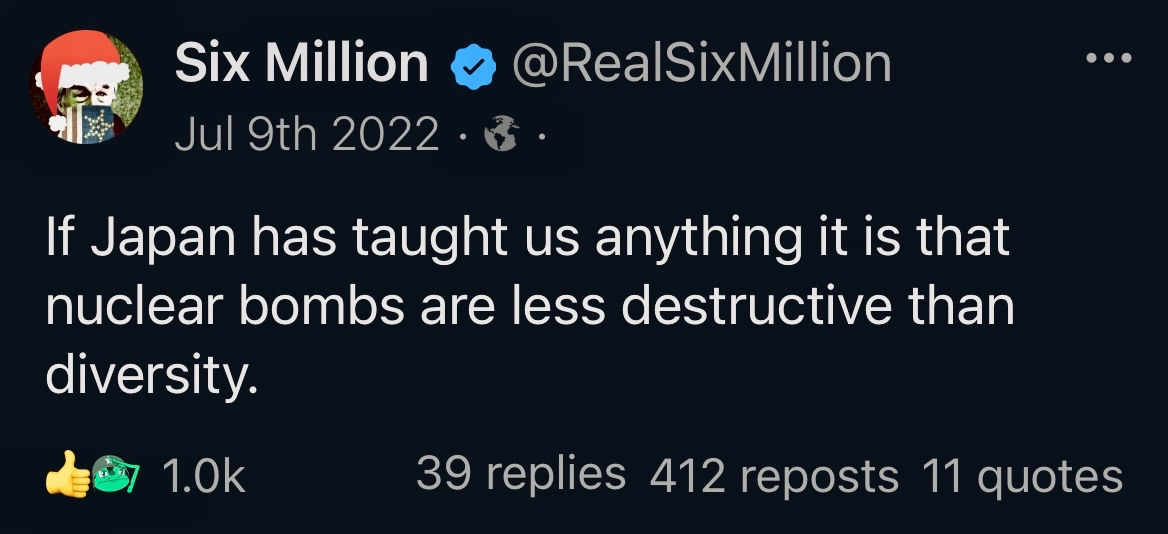1168x534 pixels.
Task: View the 1.0k reactions list
Action: click(x=203, y=476)
